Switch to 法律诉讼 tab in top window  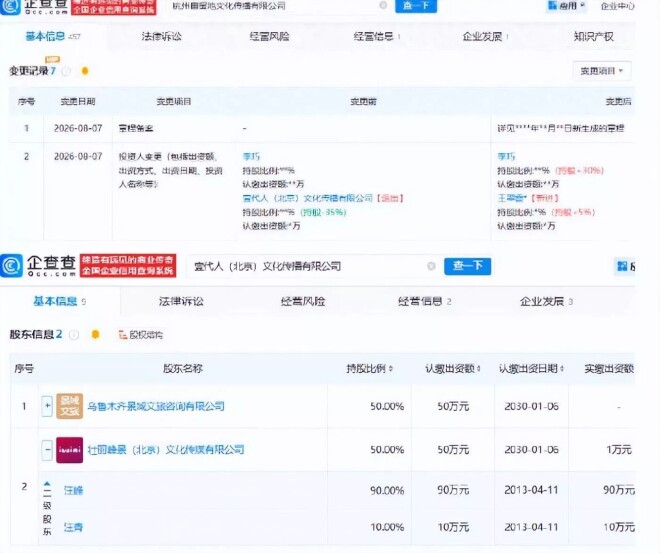(162, 37)
